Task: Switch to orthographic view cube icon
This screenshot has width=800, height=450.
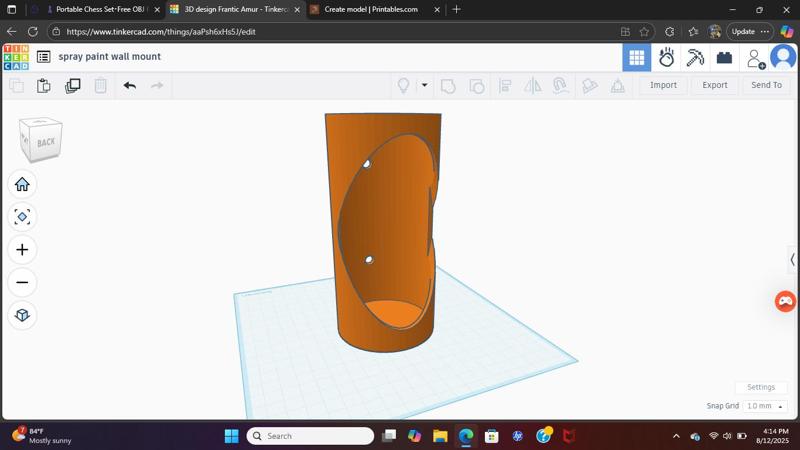Action: pos(22,316)
